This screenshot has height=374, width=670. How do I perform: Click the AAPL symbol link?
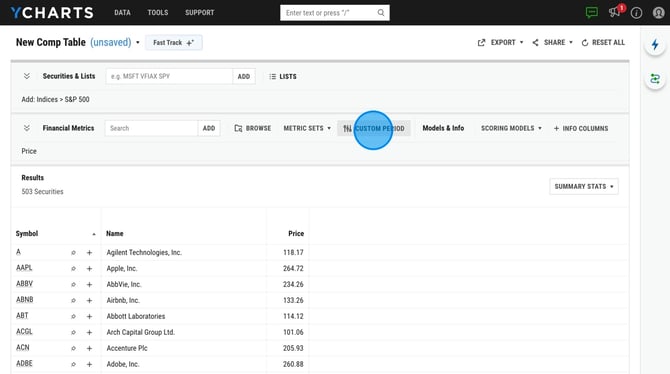(x=24, y=268)
